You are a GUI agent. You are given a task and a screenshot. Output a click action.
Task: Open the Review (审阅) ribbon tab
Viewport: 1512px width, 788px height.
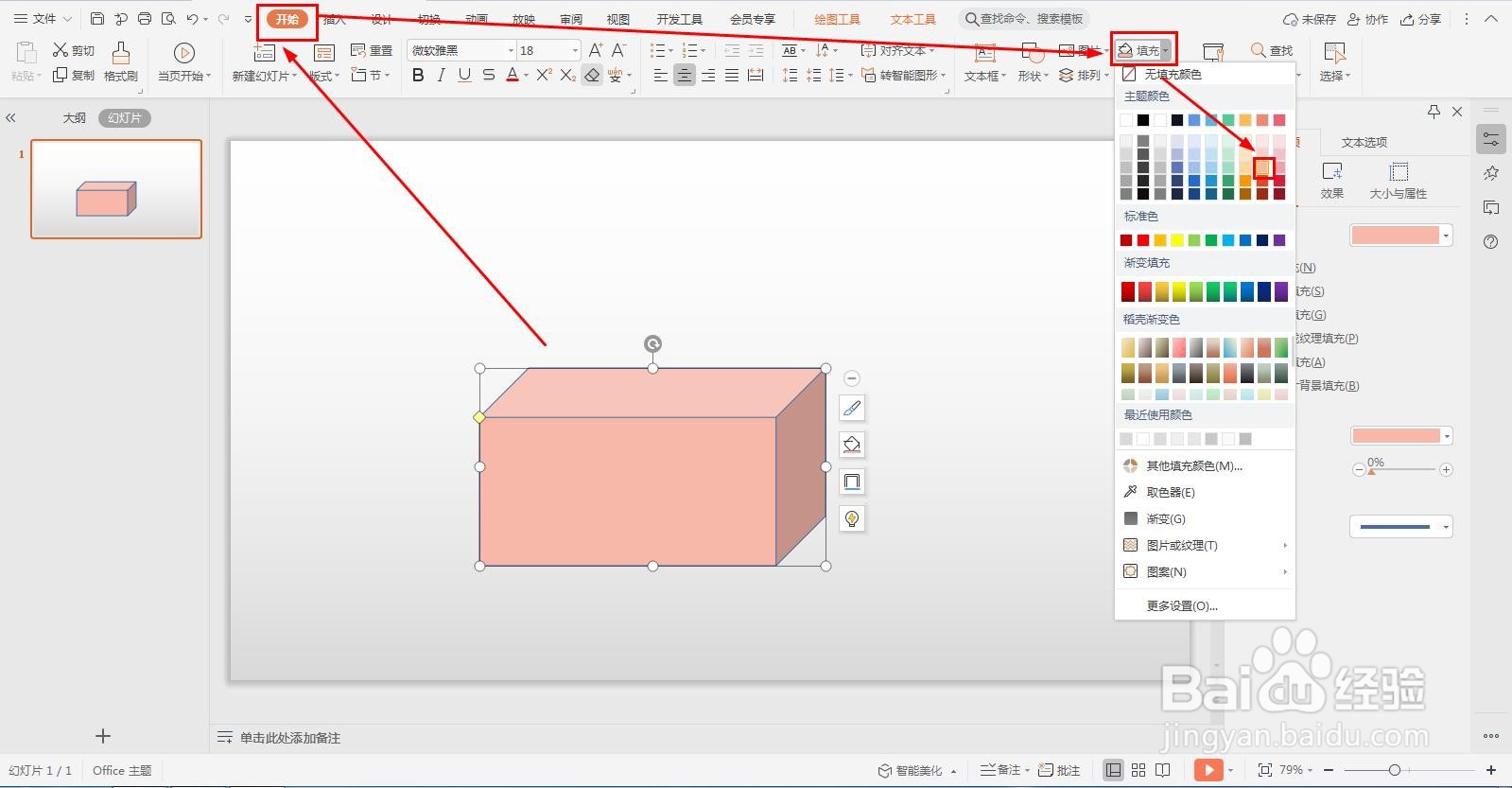571,19
